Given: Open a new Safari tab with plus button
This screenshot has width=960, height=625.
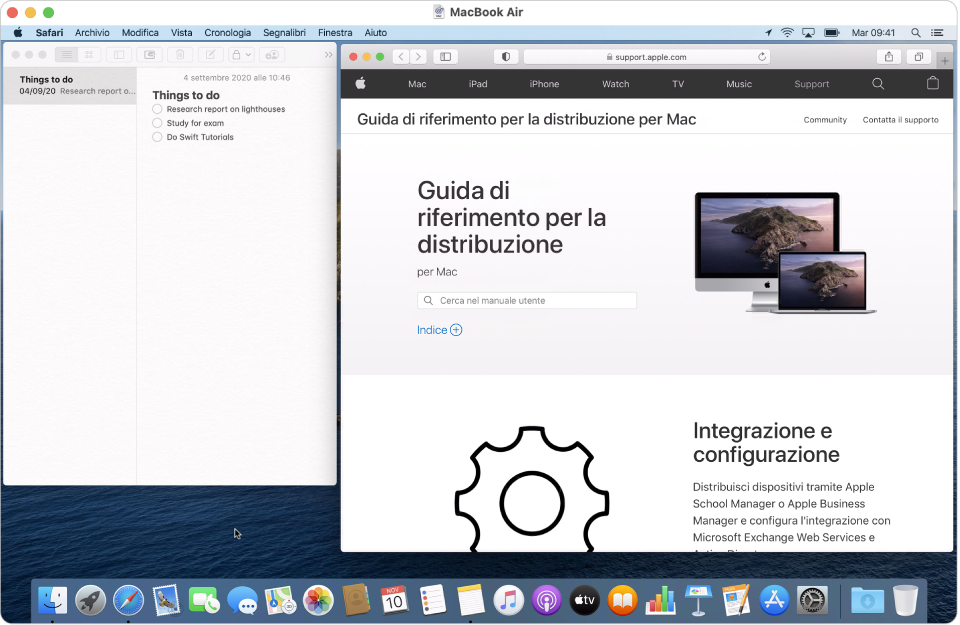Looking at the screenshot, I should pyautogui.click(x=945, y=61).
